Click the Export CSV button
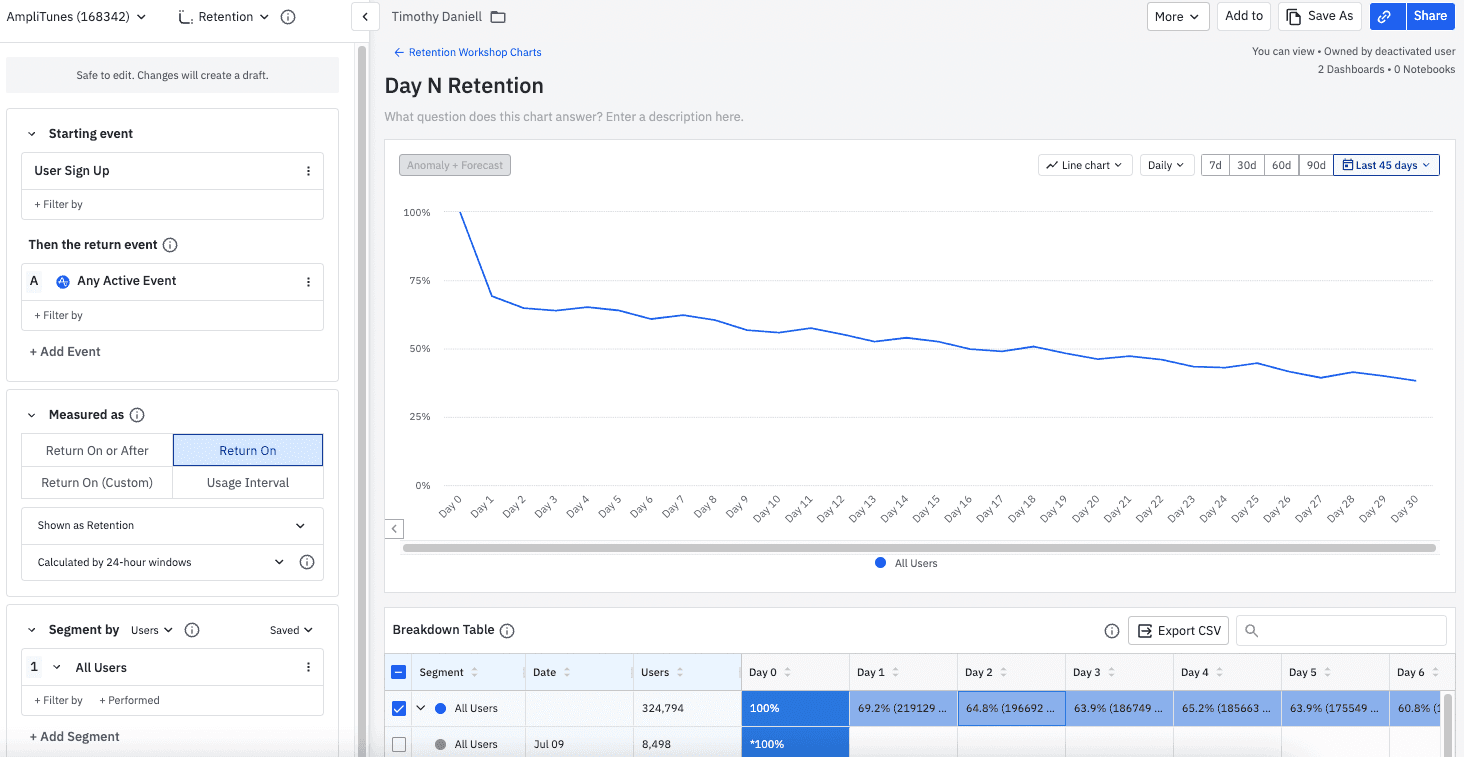 coord(1178,630)
